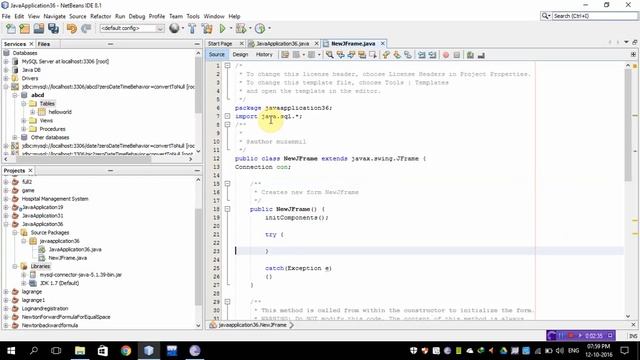Click the Toggle Bookmark icon in editor toolbar
This screenshot has width=640, height=360.
[x=408, y=55]
